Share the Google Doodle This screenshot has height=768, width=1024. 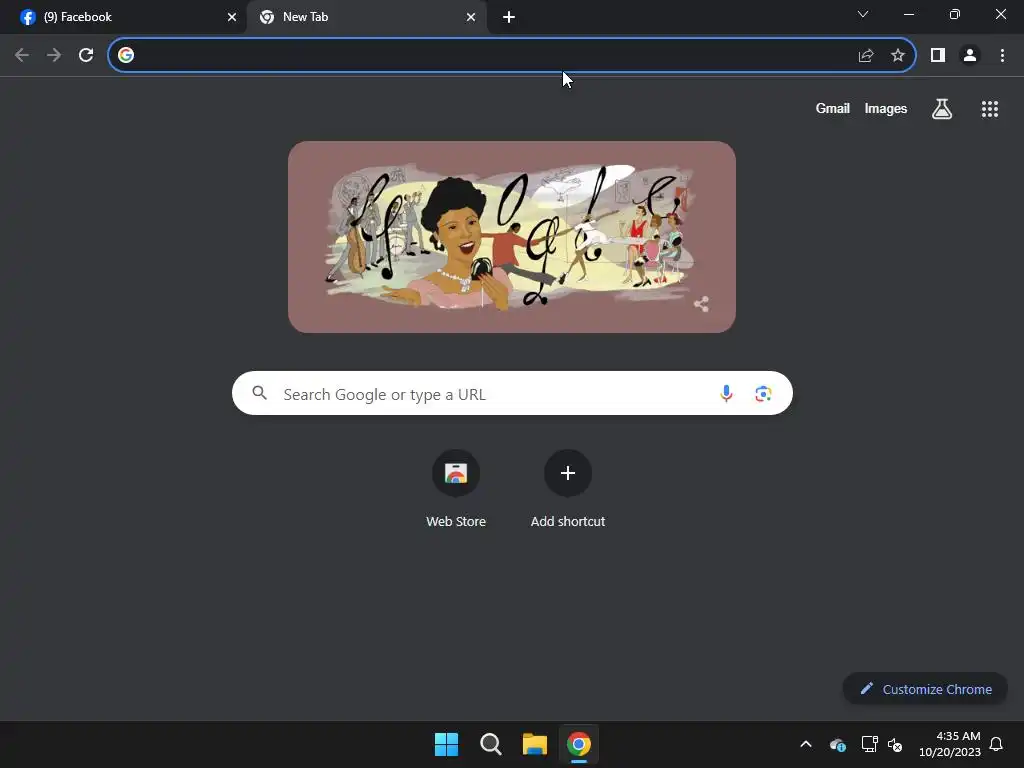701,304
